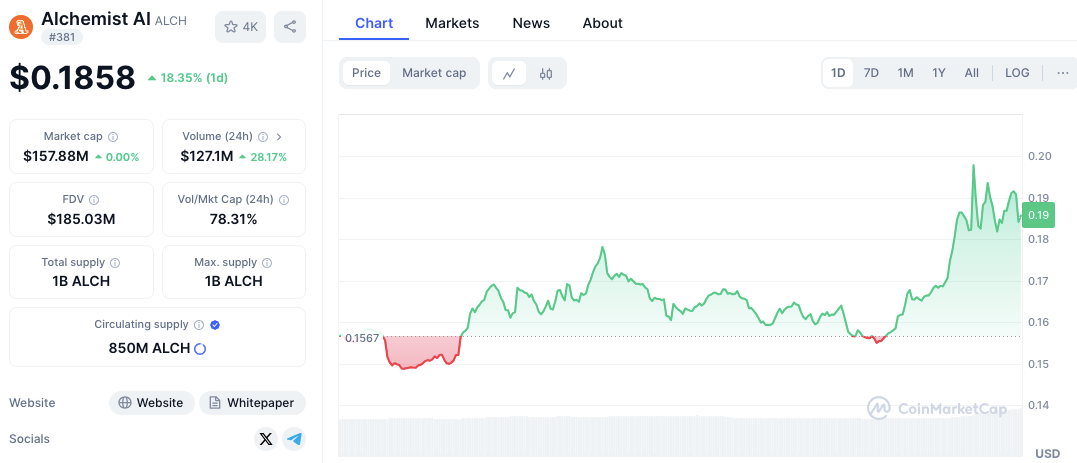
Task: Click the Website link button
Action: coord(152,403)
